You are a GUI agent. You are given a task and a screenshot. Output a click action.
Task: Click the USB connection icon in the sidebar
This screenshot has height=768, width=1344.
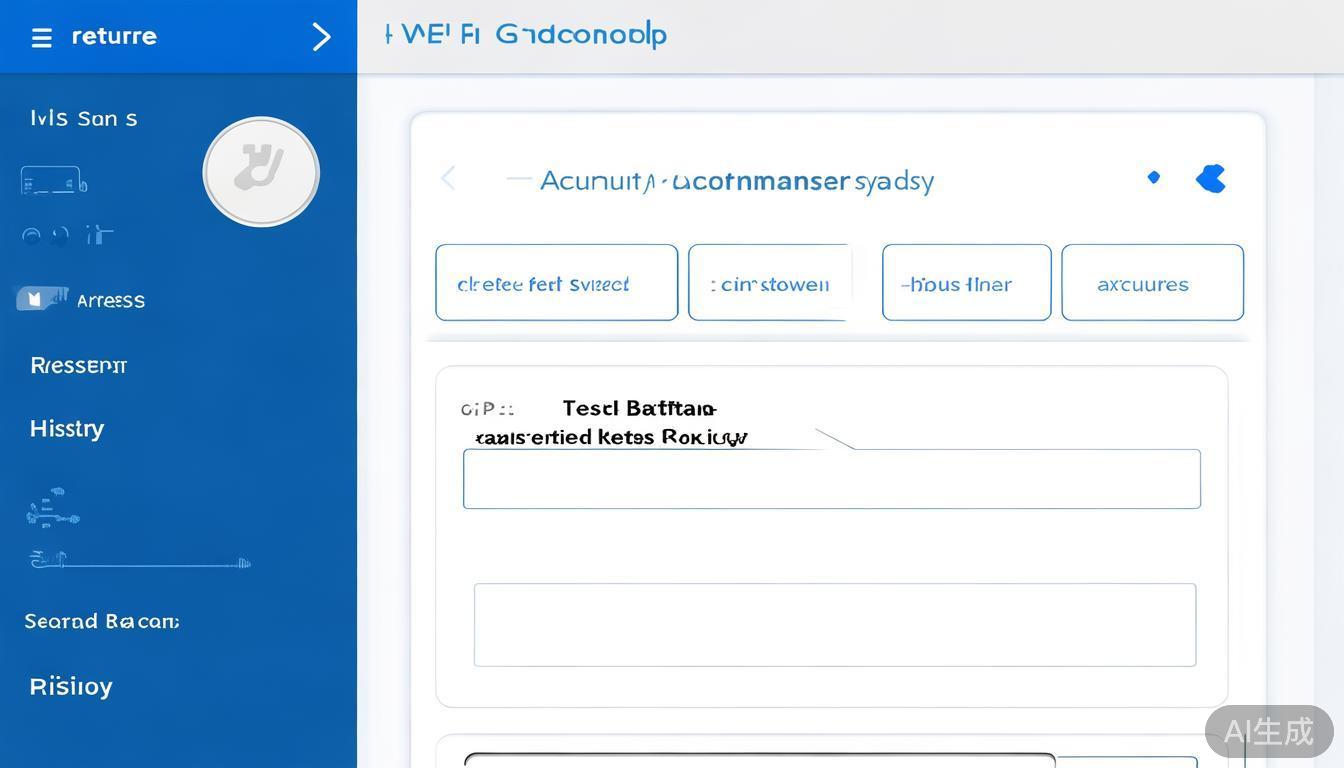(52, 508)
